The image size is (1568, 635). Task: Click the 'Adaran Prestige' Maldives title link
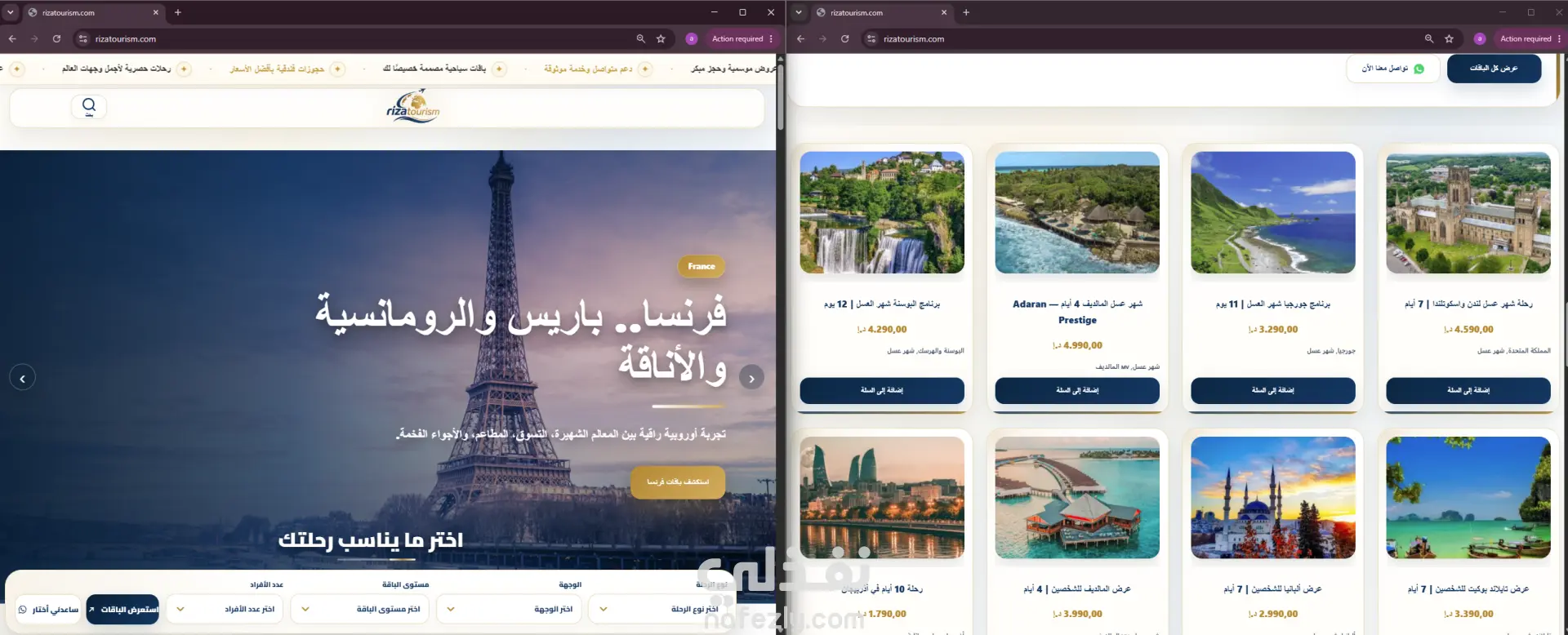pyautogui.click(x=1077, y=312)
